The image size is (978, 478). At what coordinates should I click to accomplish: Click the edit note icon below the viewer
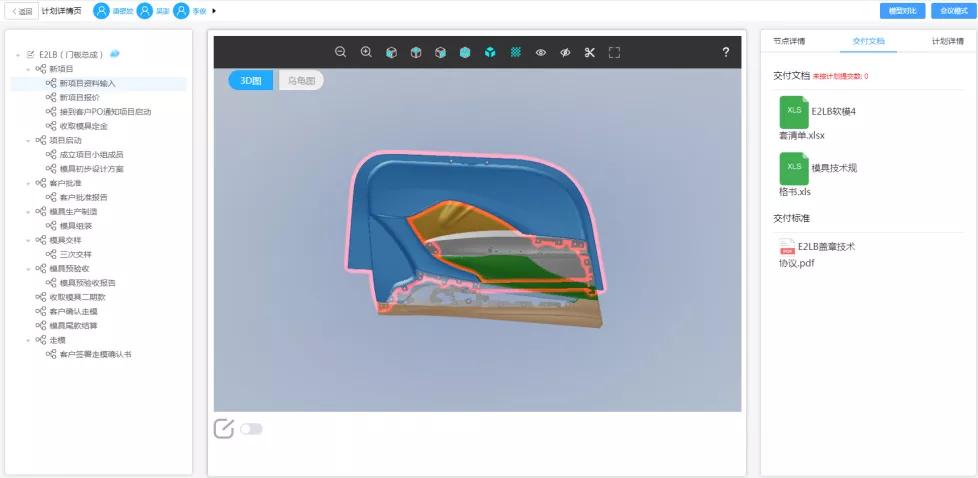(x=224, y=429)
